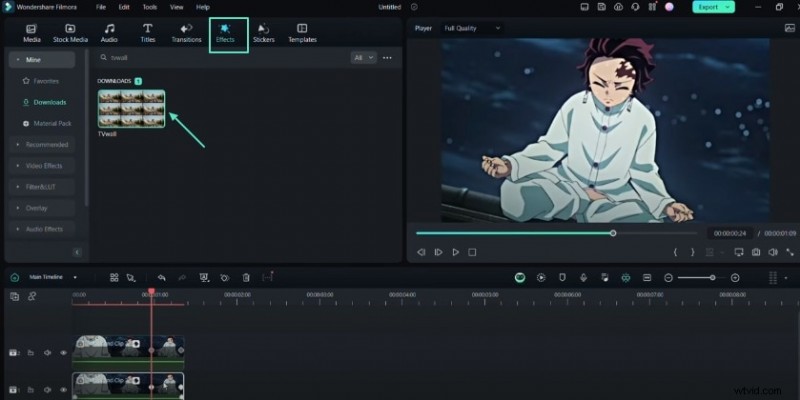The image size is (800, 400).
Task: Open the All filter dropdown
Action: click(363, 58)
